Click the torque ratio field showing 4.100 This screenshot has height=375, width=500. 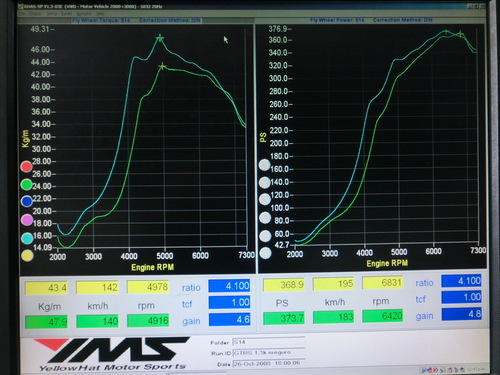coord(229,286)
